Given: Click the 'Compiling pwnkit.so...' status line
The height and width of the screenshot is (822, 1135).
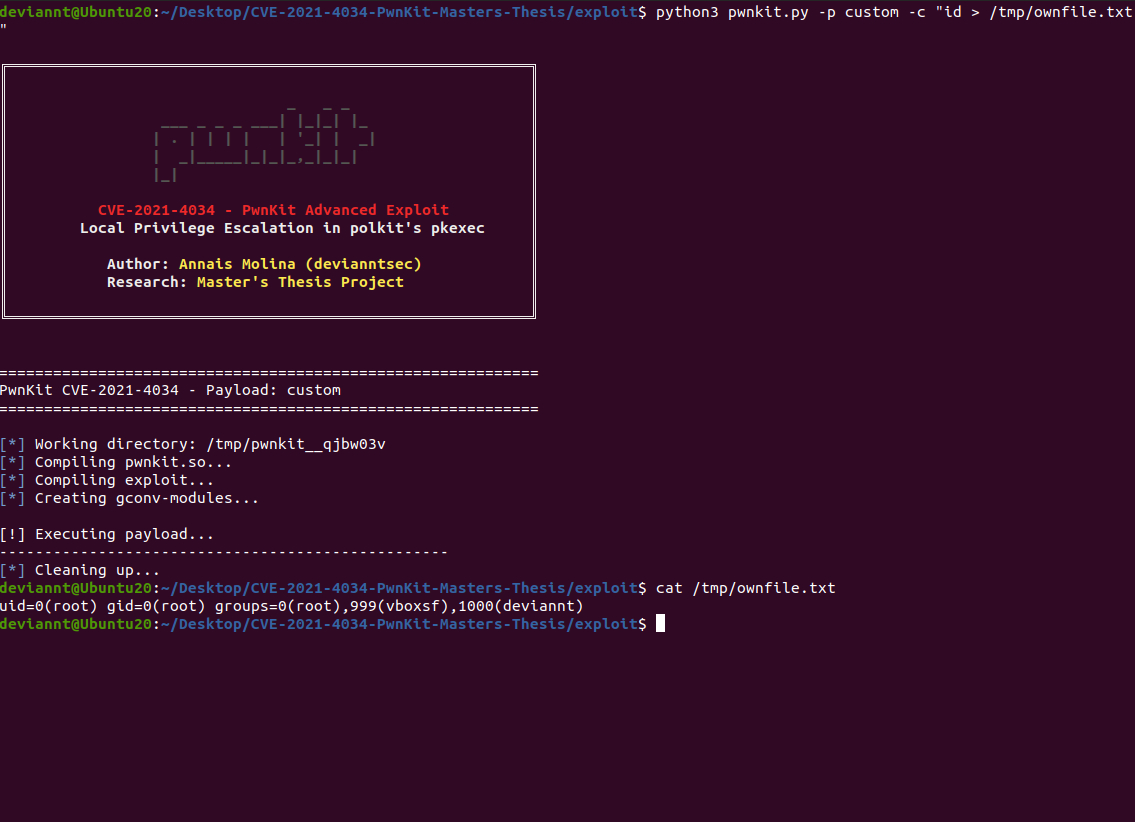Looking at the screenshot, I should click(116, 462).
